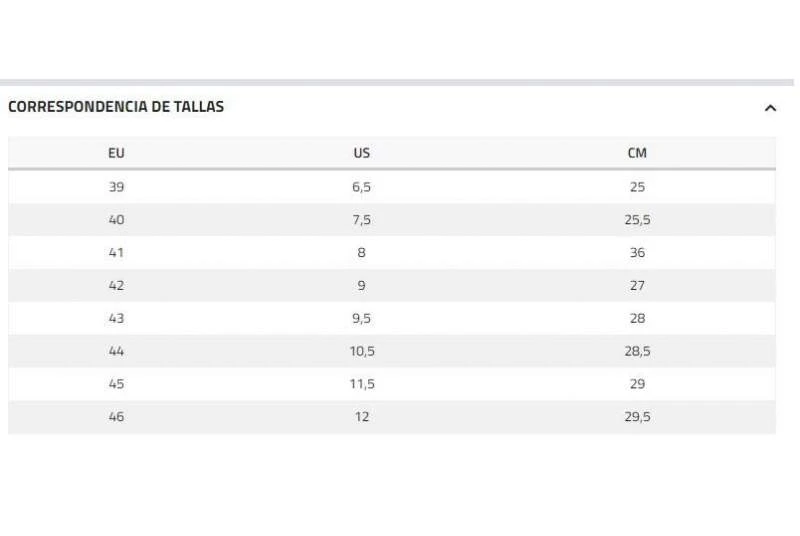
Task: Collapse the Correspondencia de Tallas section chevron
Action: coord(770,108)
